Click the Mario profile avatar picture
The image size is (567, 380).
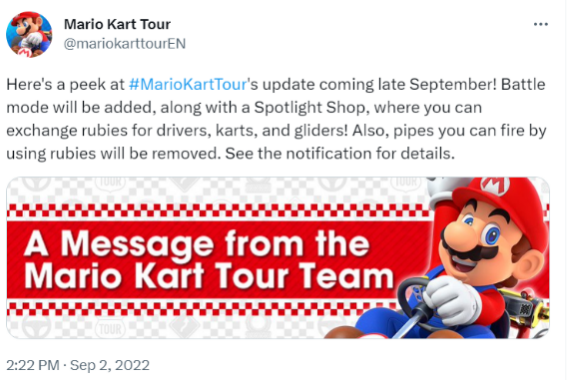tap(29, 34)
